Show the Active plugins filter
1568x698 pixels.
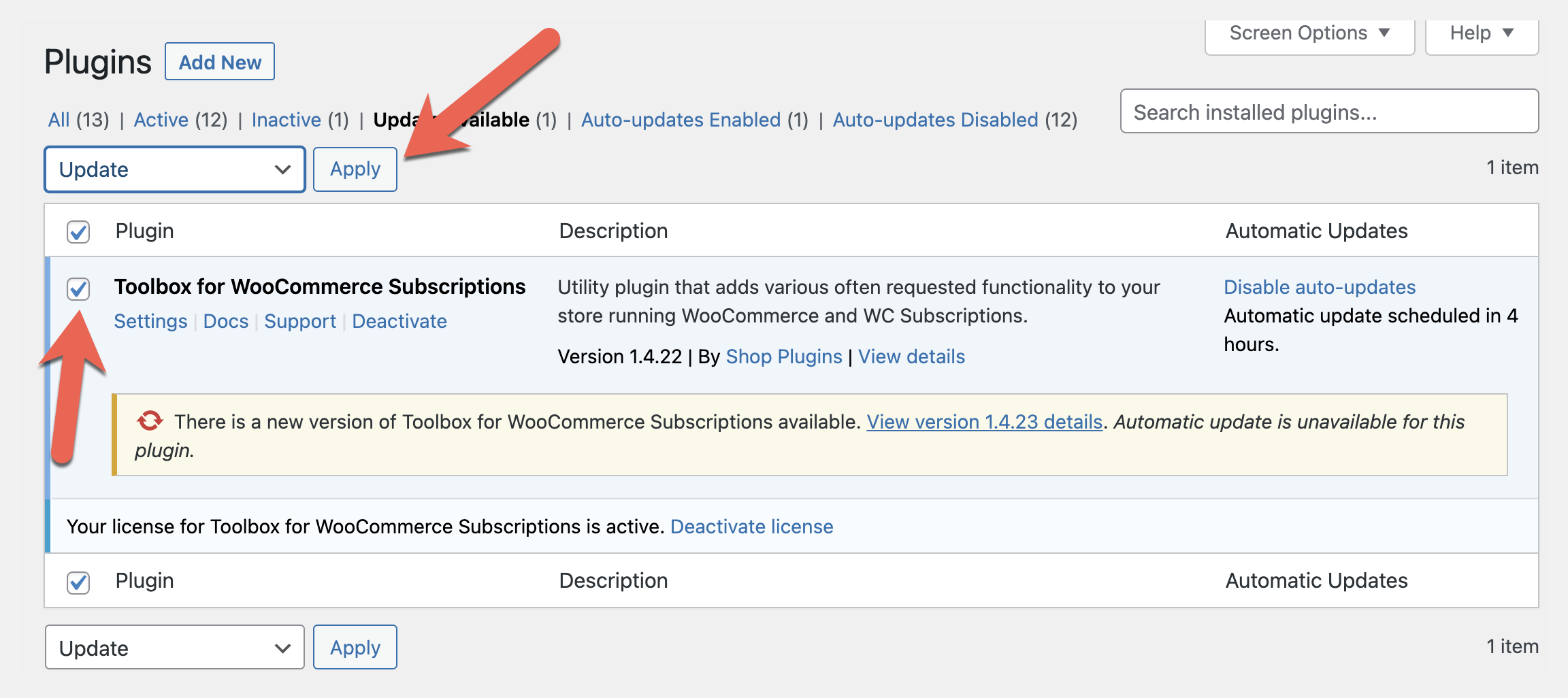coord(161,120)
